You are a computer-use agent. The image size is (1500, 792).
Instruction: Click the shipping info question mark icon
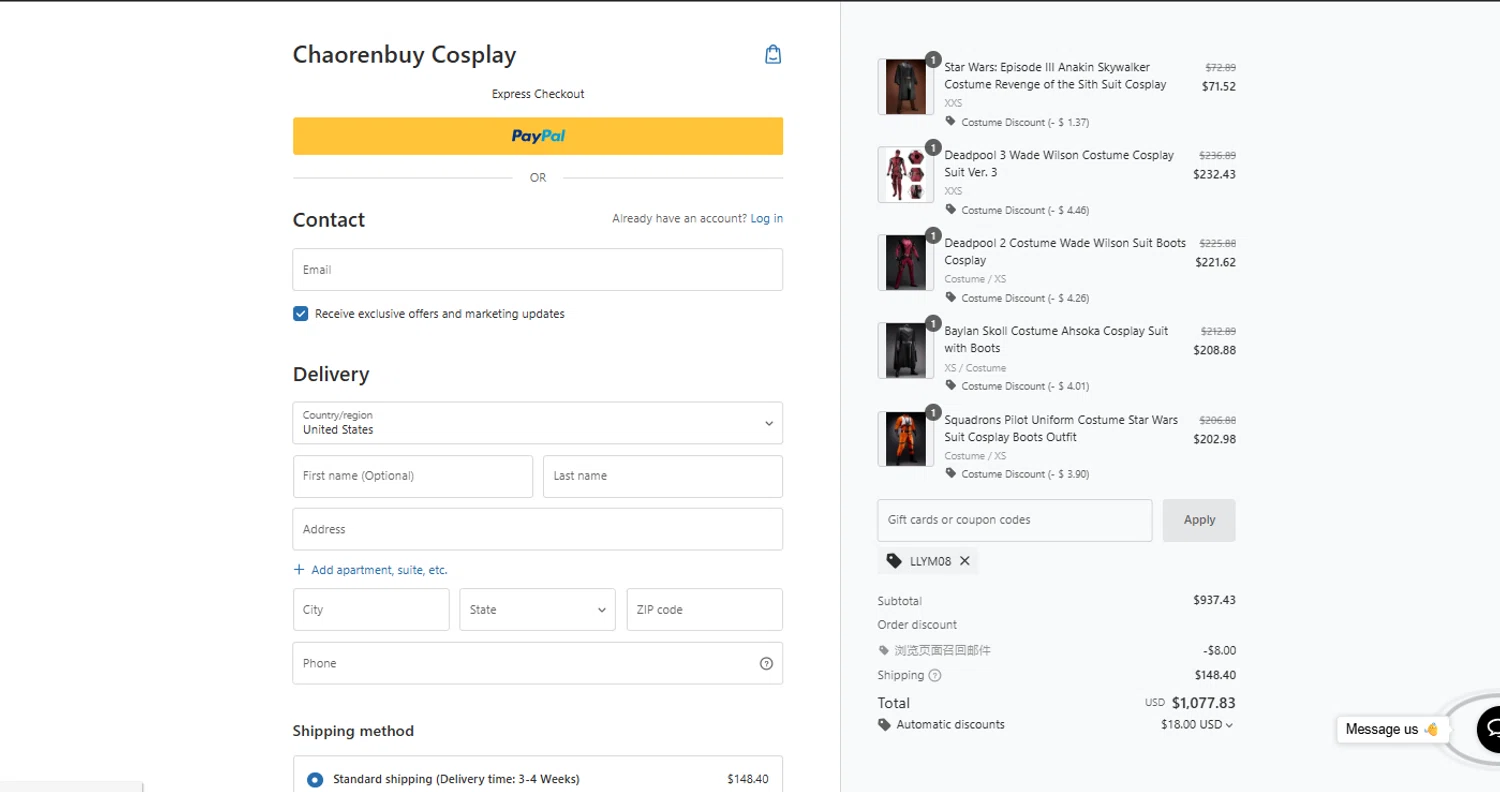[x=935, y=675]
